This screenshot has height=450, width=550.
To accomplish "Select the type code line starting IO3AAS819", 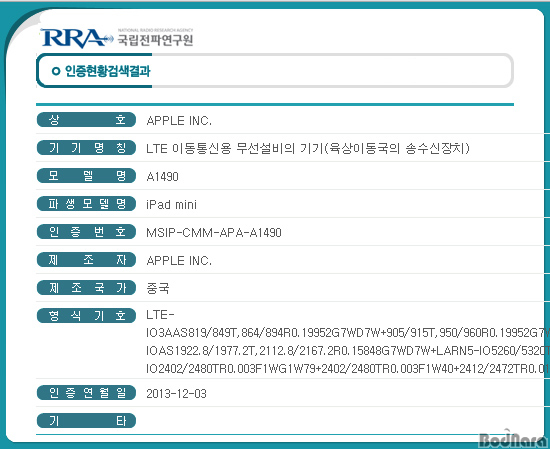I will (348, 333).
